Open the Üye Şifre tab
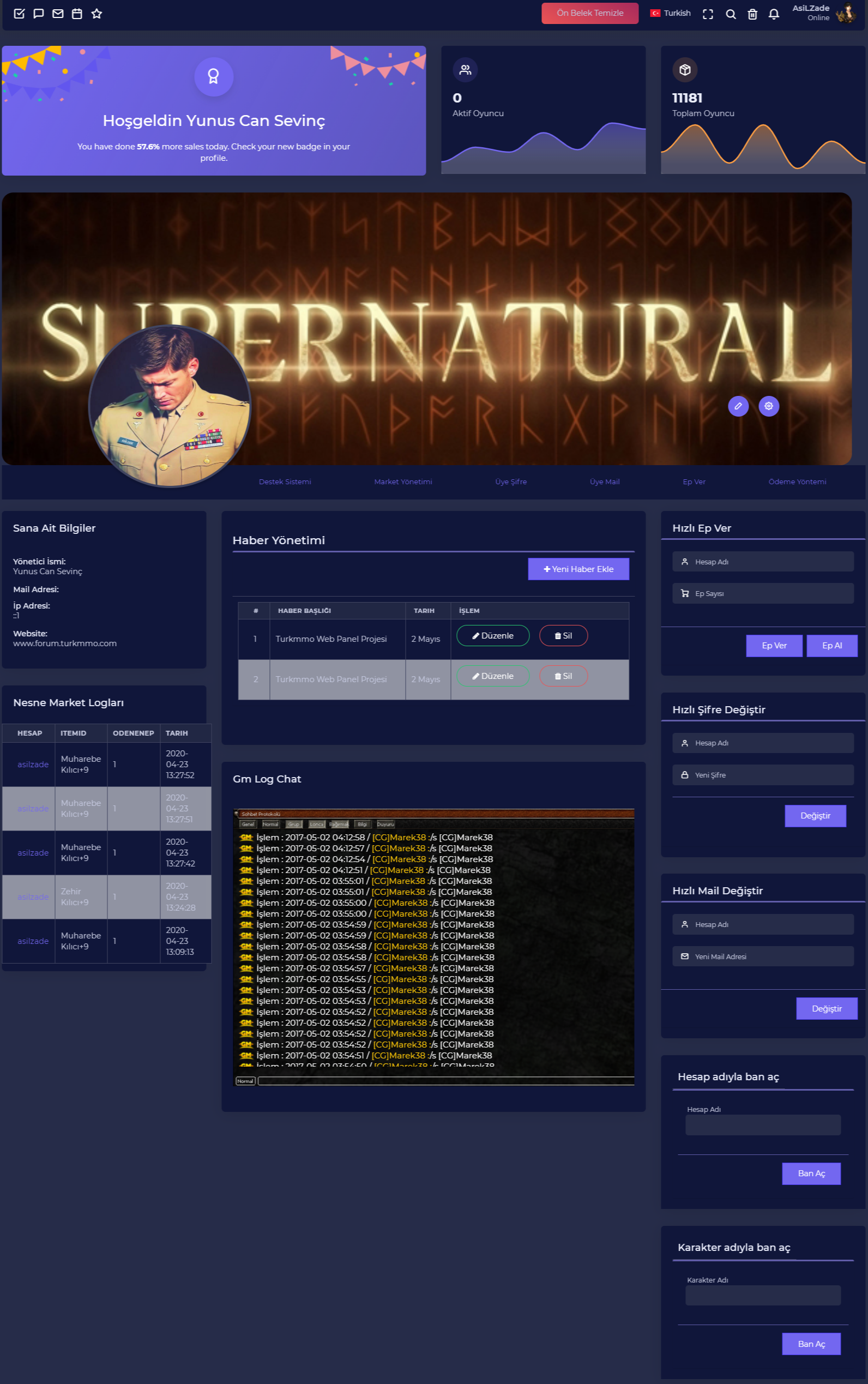This screenshot has height=1384, width=868. pyautogui.click(x=511, y=482)
